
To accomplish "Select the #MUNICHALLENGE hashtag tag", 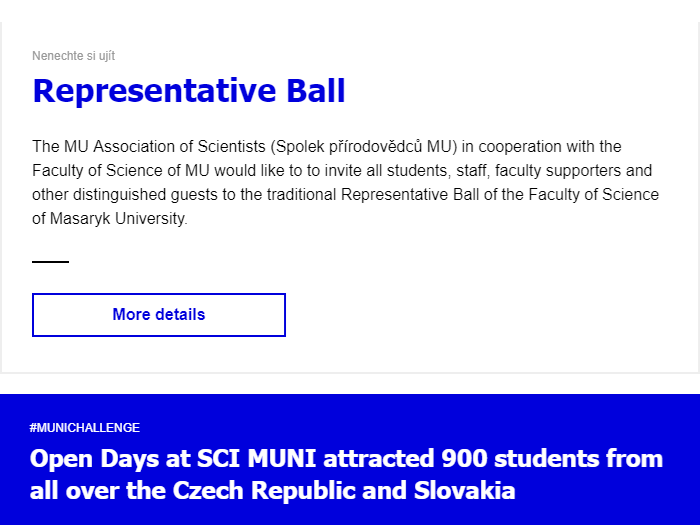I will (85, 428).
